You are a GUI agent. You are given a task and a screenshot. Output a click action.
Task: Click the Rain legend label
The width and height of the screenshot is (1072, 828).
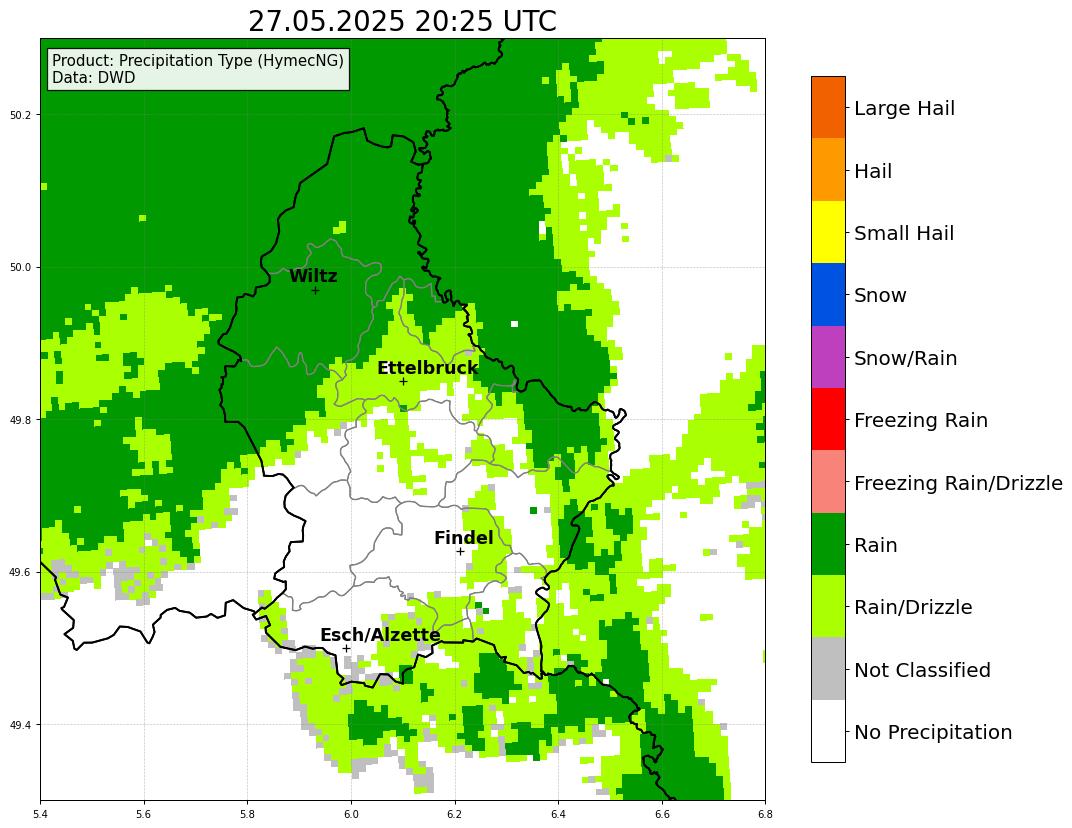click(875, 545)
